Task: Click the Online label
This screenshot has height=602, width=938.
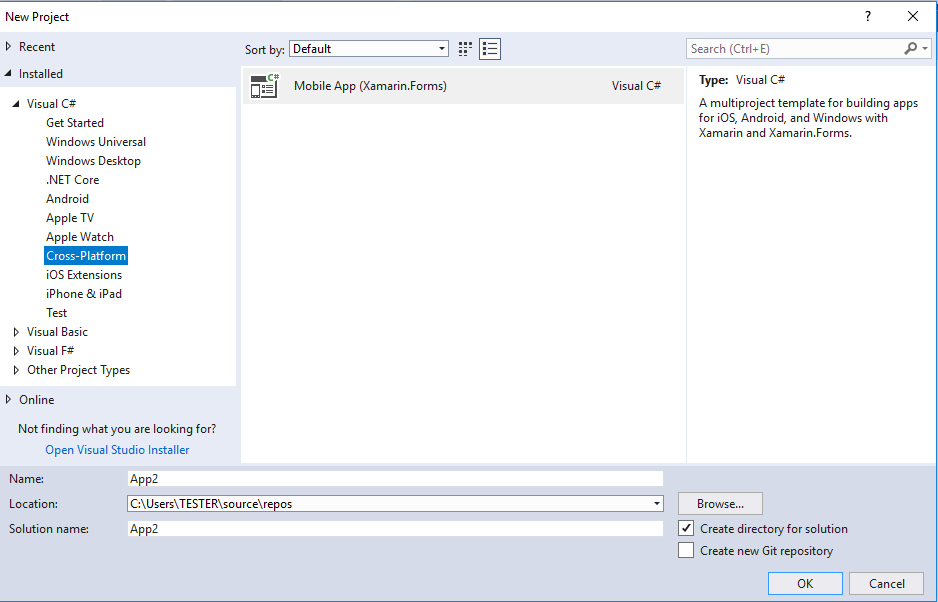Action: (x=36, y=400)
